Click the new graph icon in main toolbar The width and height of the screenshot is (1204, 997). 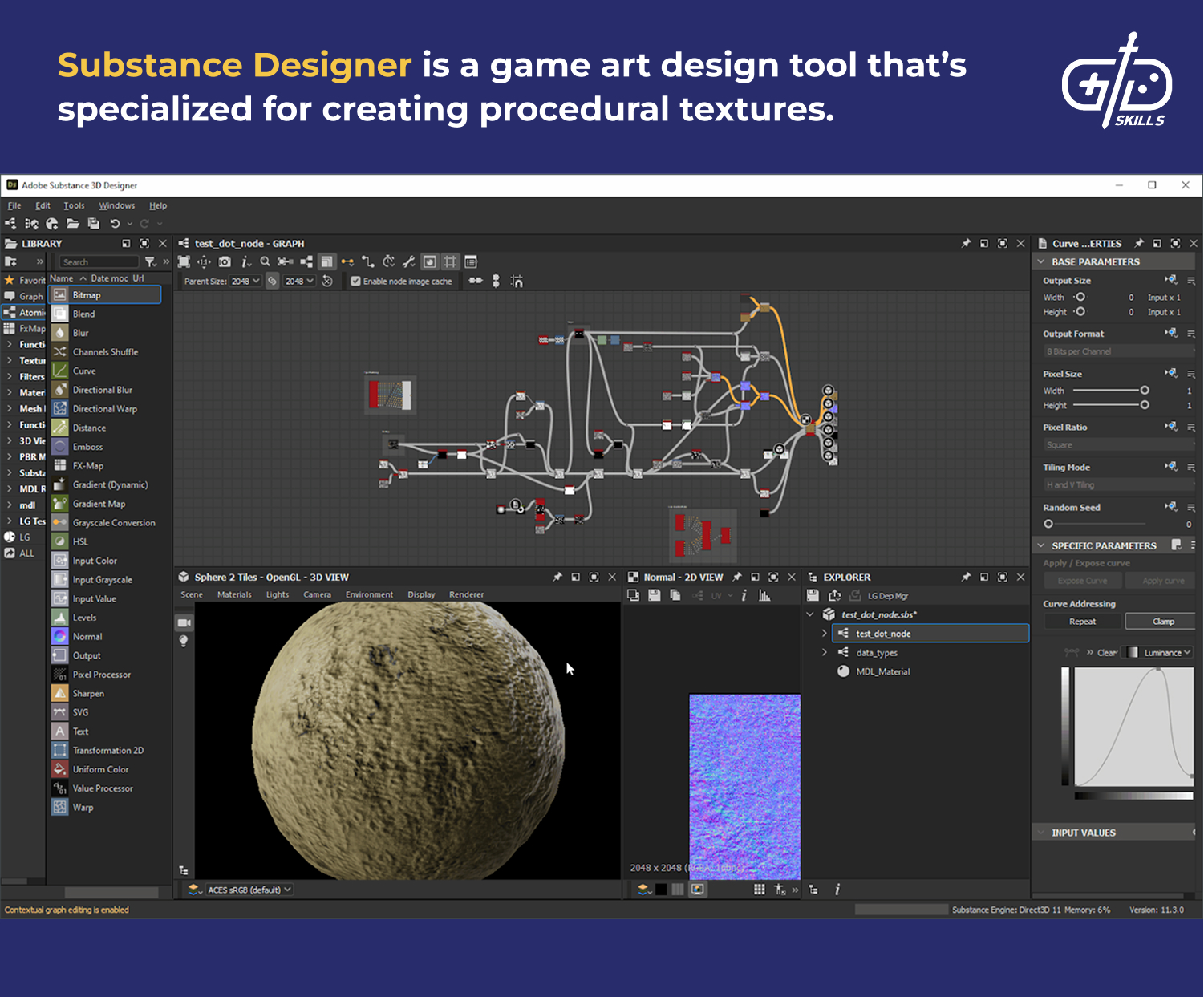pyautogui.click(x=10, y=224)
